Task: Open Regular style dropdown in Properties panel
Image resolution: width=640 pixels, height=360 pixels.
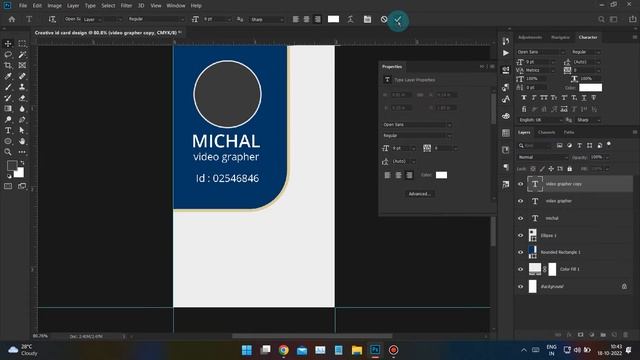Action: (x=417, y=136)
